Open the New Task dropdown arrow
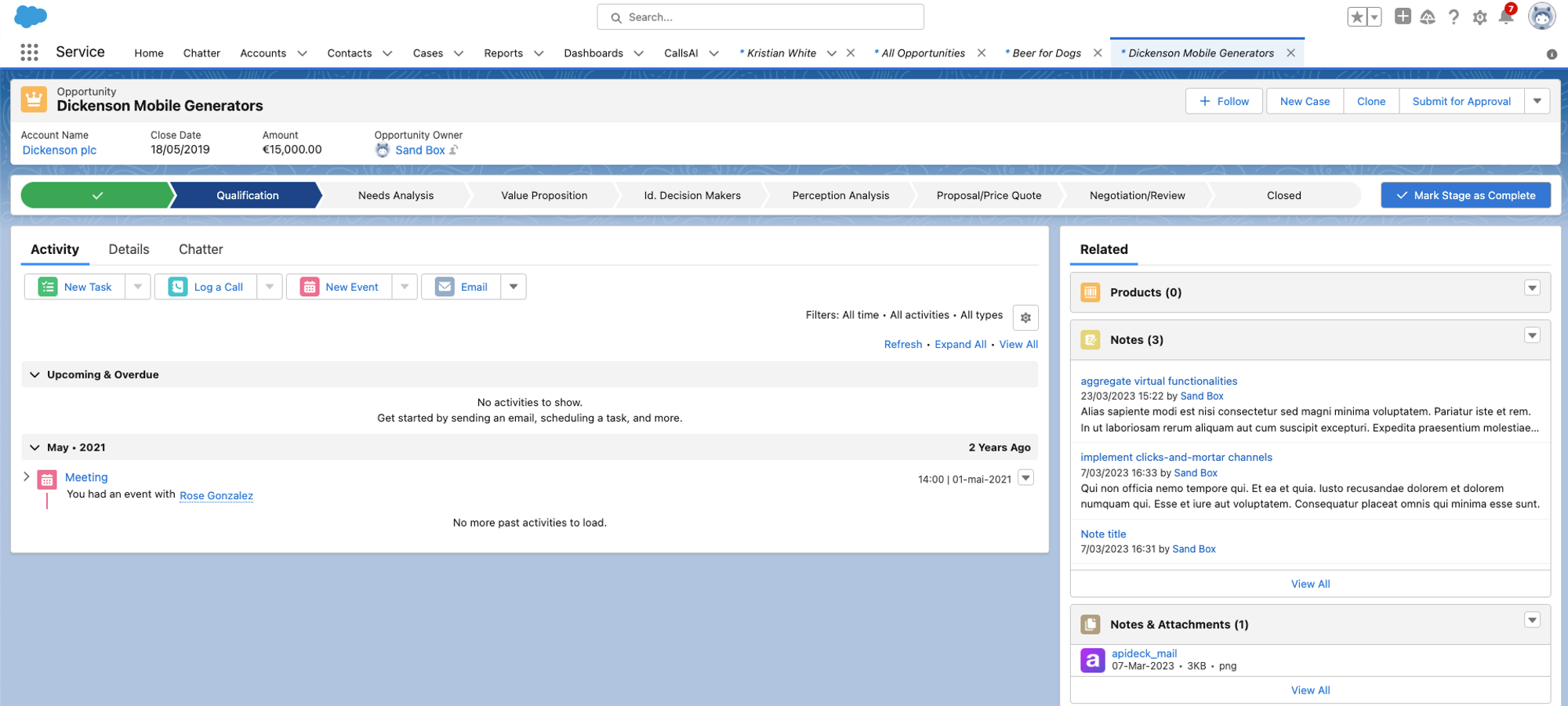 [138, 287]
